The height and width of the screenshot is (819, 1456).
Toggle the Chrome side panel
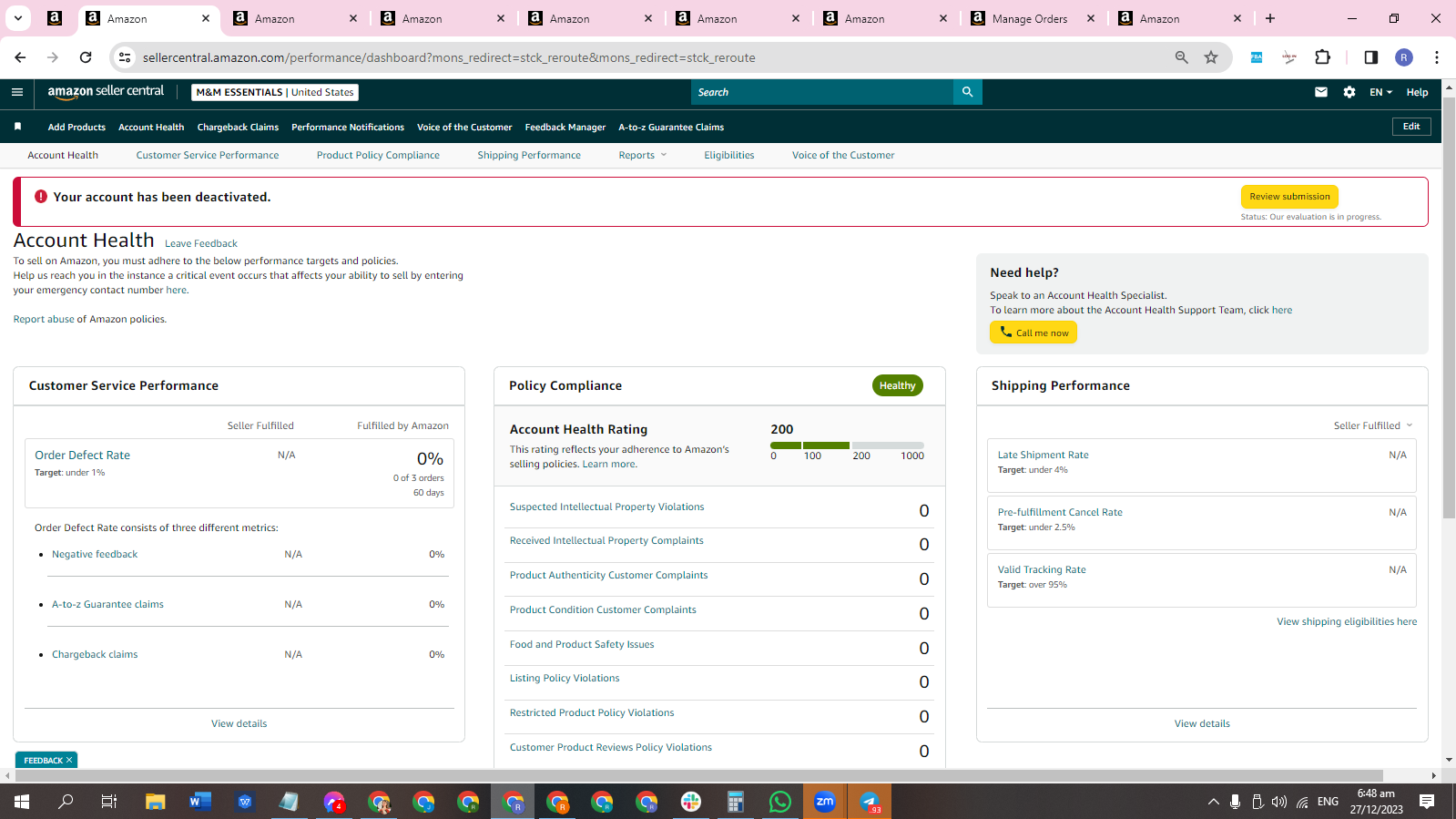tap(1370, 57)
